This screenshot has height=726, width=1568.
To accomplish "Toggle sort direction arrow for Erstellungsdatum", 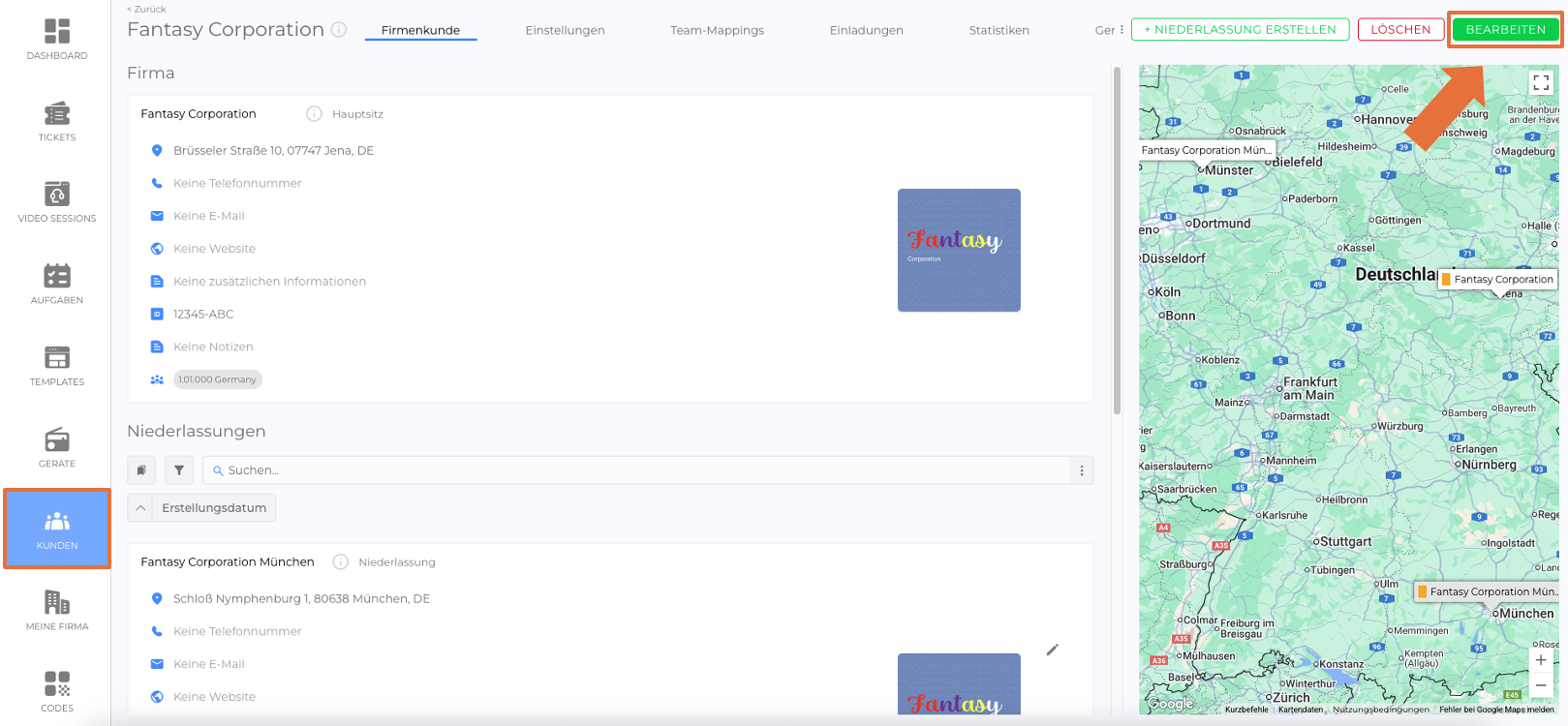I will [x=140, y=508].
